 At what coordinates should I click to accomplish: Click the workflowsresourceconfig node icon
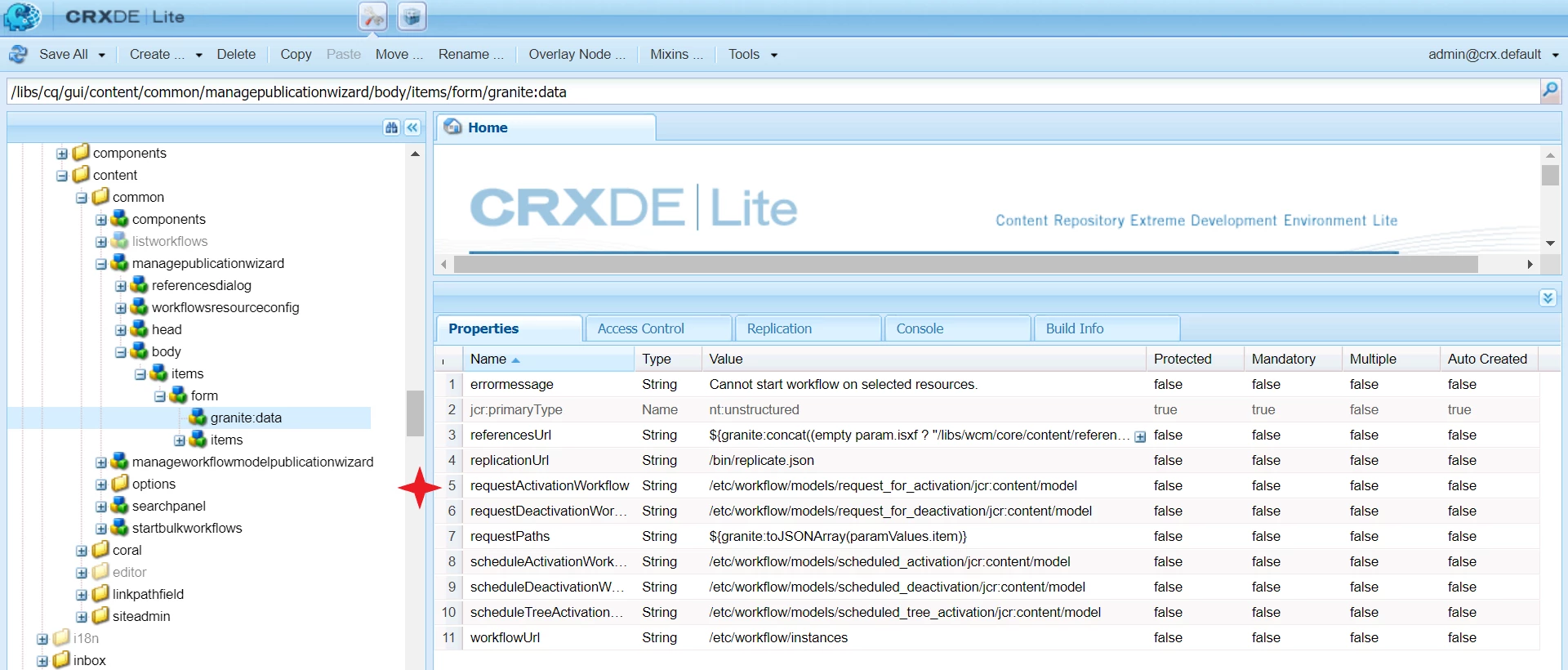(139, 307)
